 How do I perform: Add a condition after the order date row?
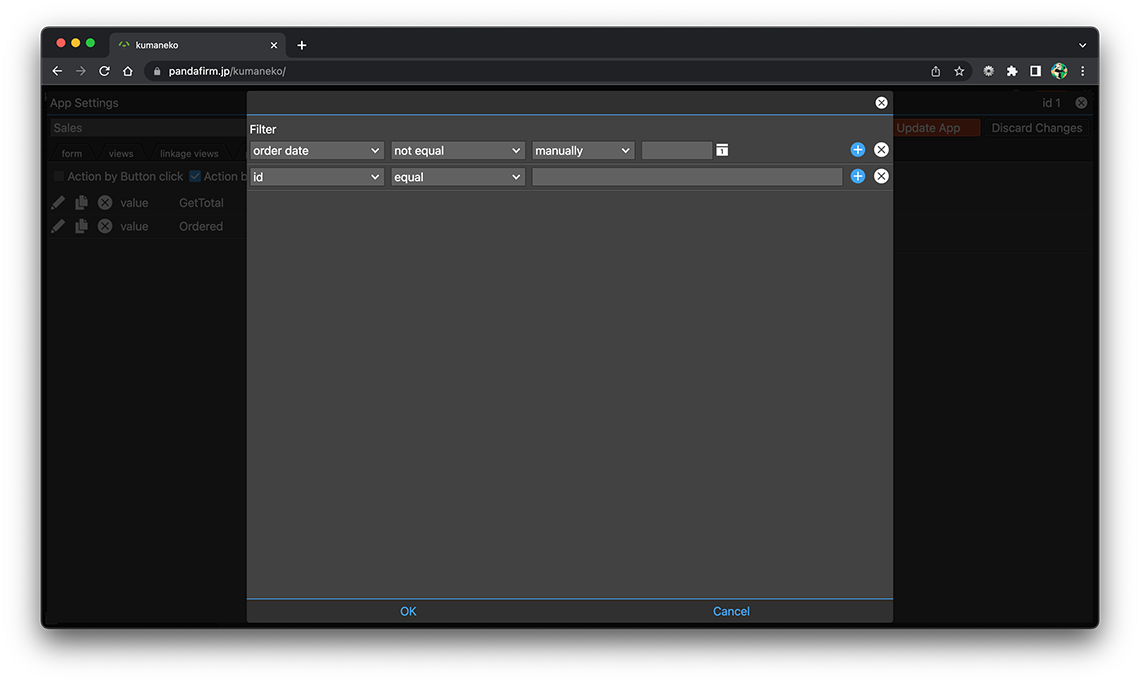pos(857,150)
